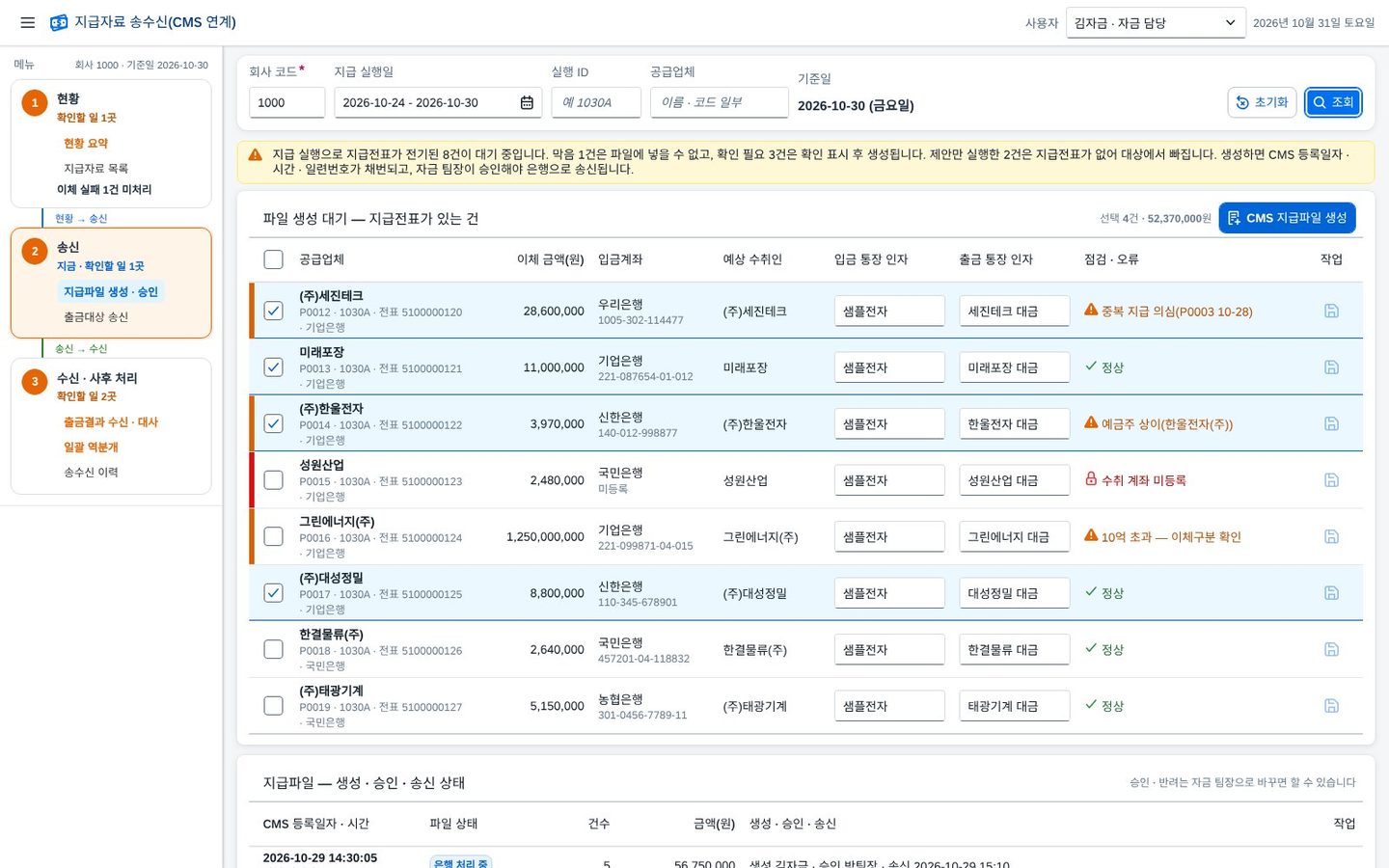Click the save icon in the (주)대성정밀 row
1389x868 pixels.
click(x=1331, y=593)
